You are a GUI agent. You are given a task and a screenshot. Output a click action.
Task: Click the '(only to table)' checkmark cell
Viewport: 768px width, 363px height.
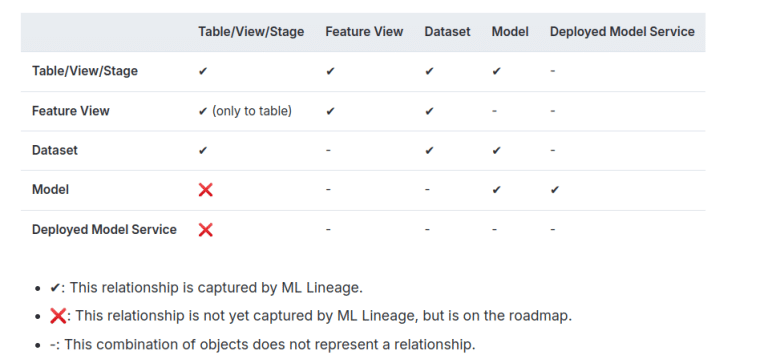click(245, 111)
